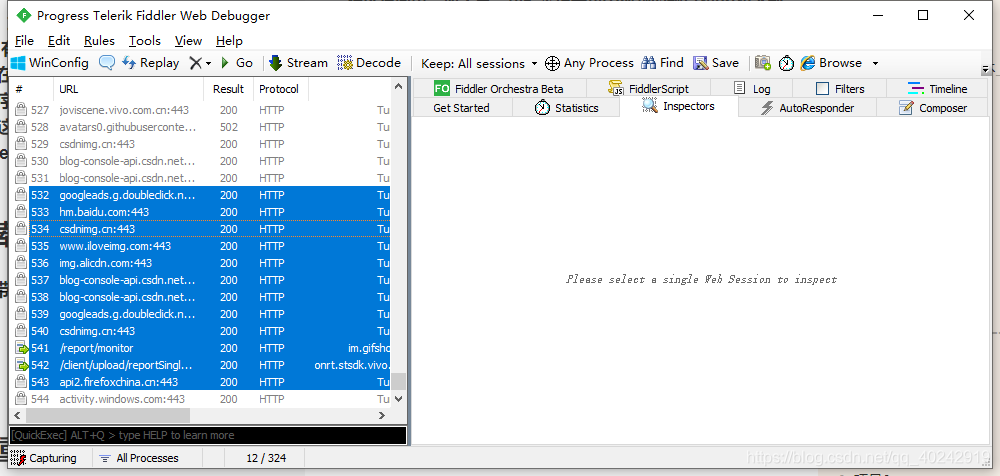This screenshot has width=1000, height=476.
Task: Select session 535 www.iloveimg.com:443
Action: coord(201,246)
